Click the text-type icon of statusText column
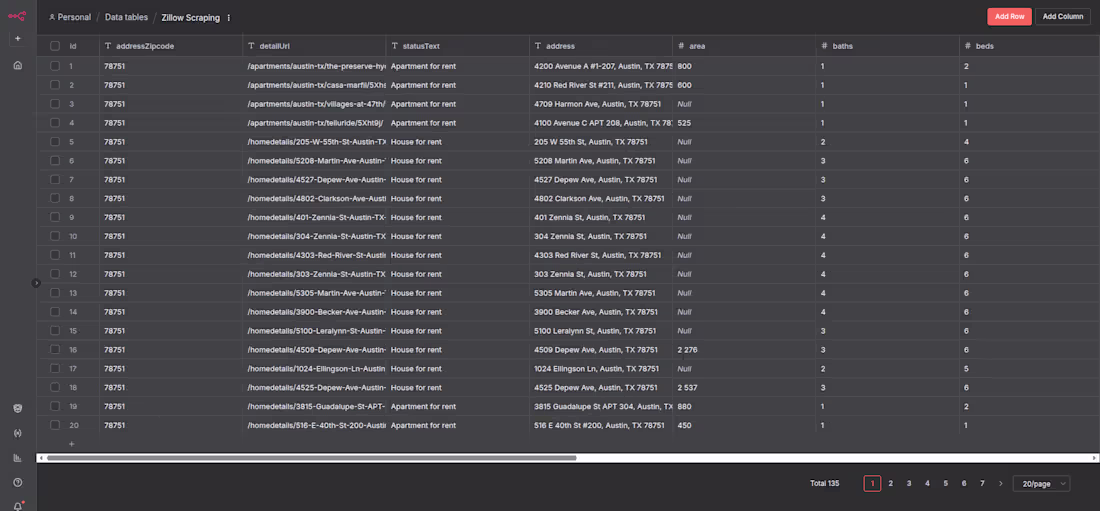The width and height of the screenshot is (1100, 511). [x=394, y=46]
